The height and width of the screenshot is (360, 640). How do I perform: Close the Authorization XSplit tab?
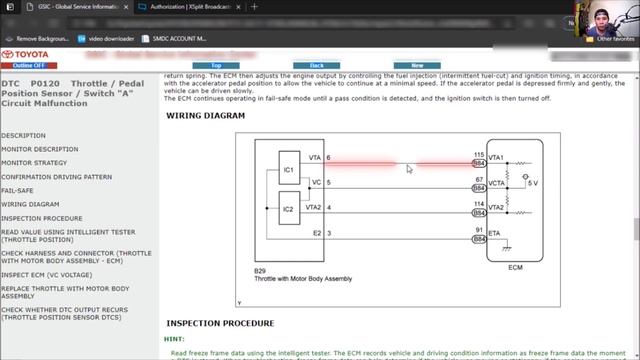coord(238,7)
